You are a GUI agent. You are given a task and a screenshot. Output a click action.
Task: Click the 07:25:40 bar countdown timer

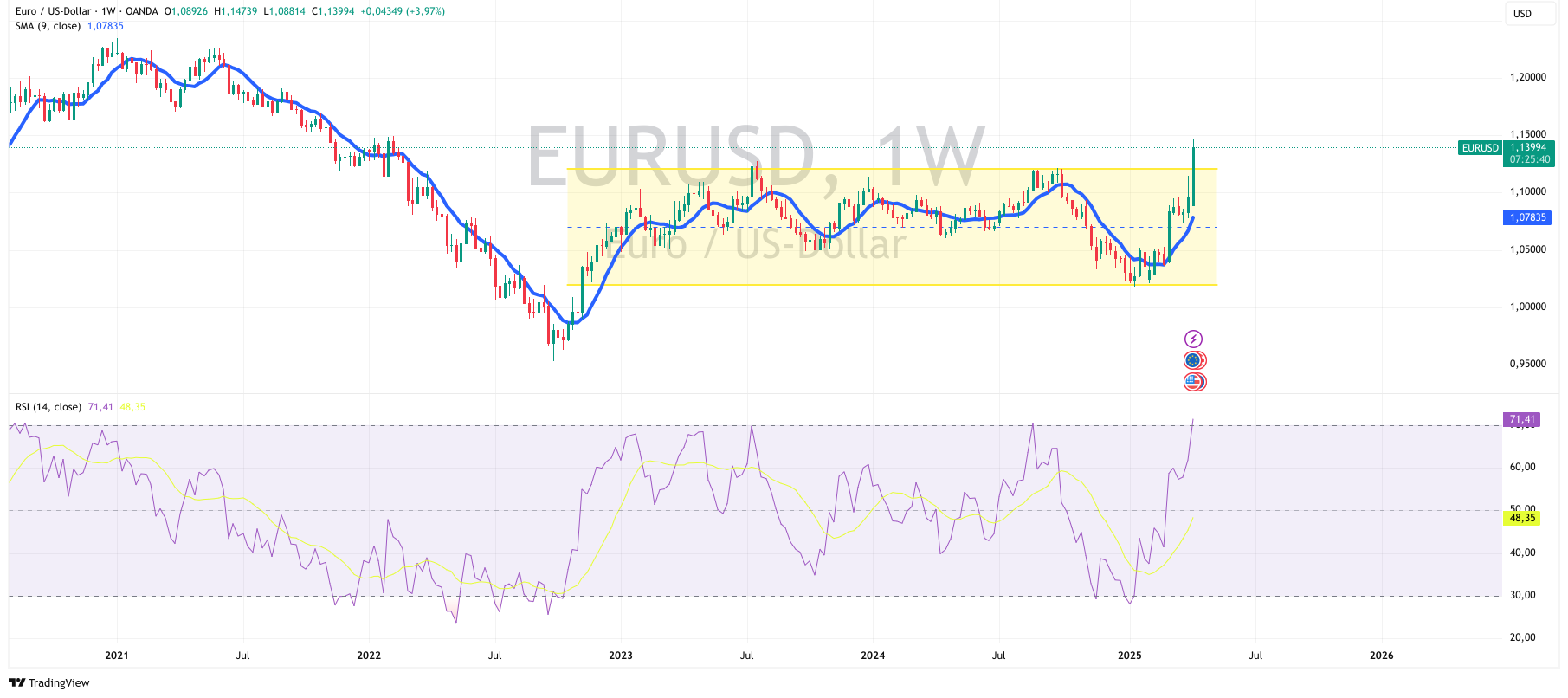(x=1529, y=159)
